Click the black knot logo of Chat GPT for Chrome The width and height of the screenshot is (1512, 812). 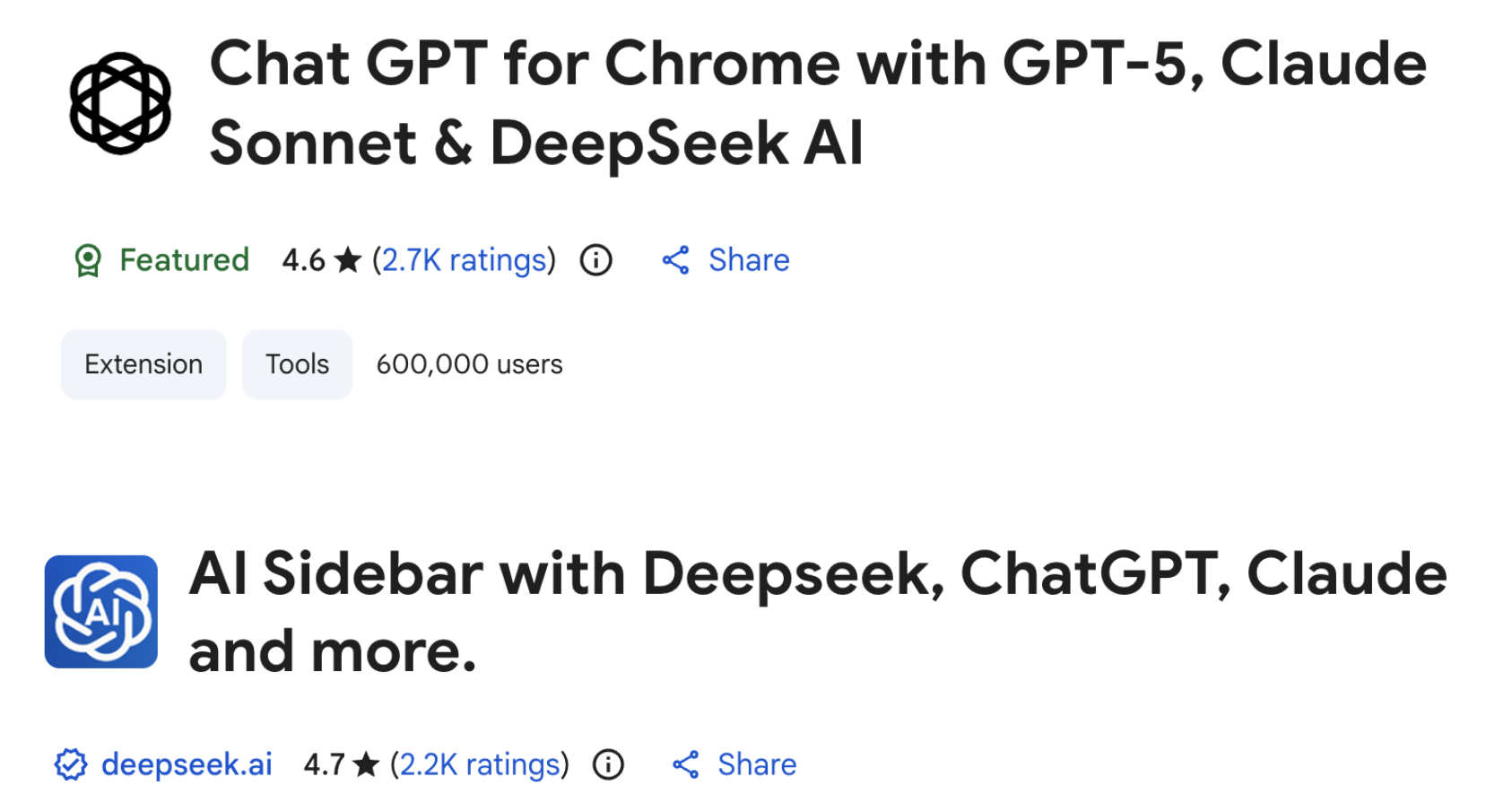coord(120,103)
